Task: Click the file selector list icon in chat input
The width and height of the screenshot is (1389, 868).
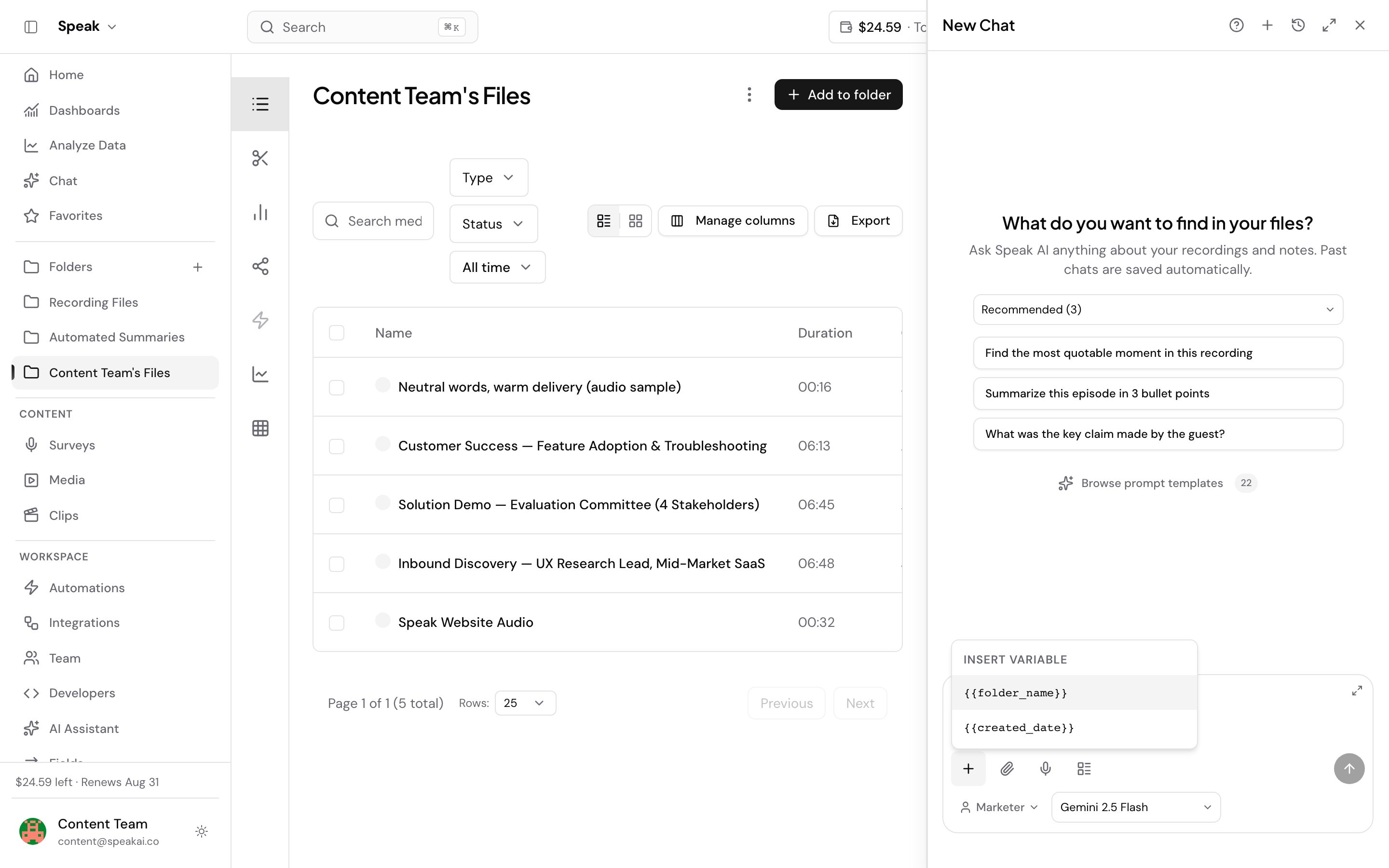Action: [1084, 769]
